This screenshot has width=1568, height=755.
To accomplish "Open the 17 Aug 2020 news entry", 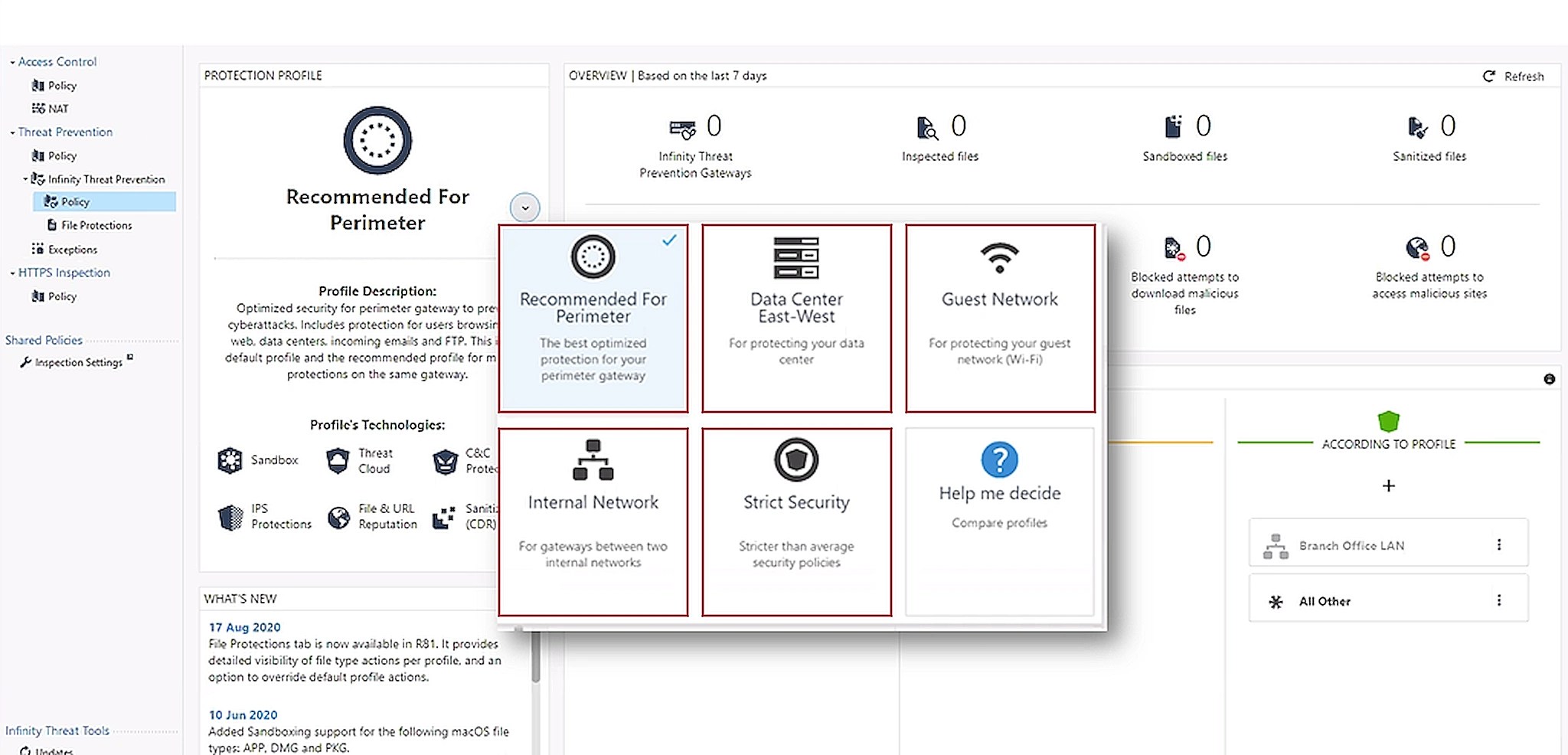I will click(245, 628).
